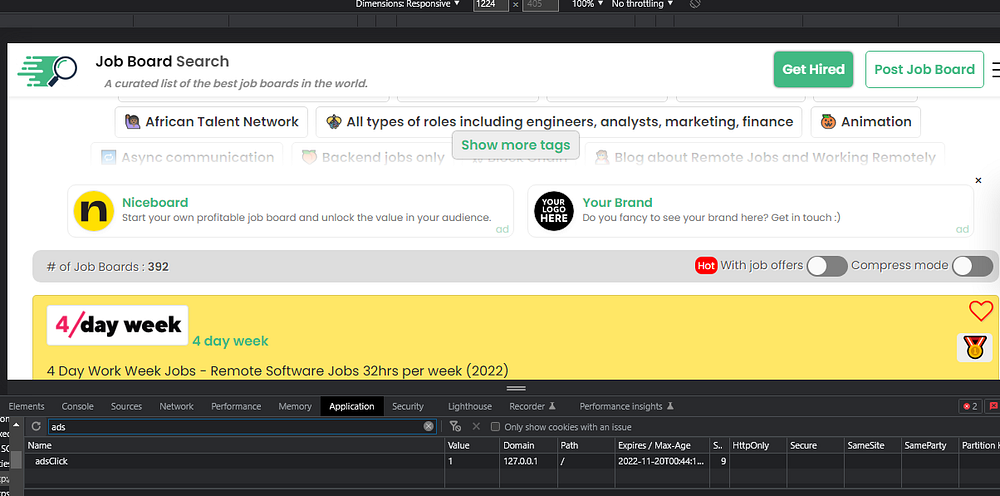This screenshot has width=1000, height=496.
Task: Open the Niceboard ad link
Action: coord(155,203)
